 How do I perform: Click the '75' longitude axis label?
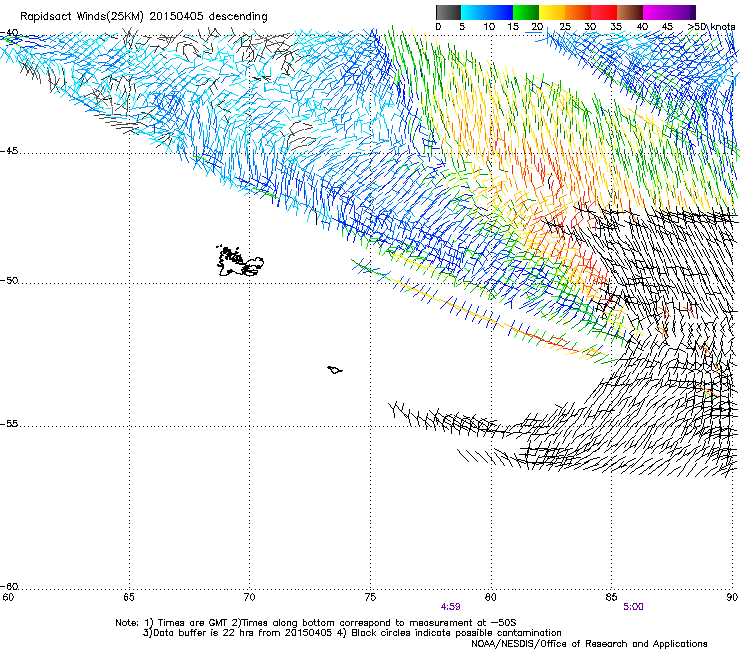tap(370, 598)
